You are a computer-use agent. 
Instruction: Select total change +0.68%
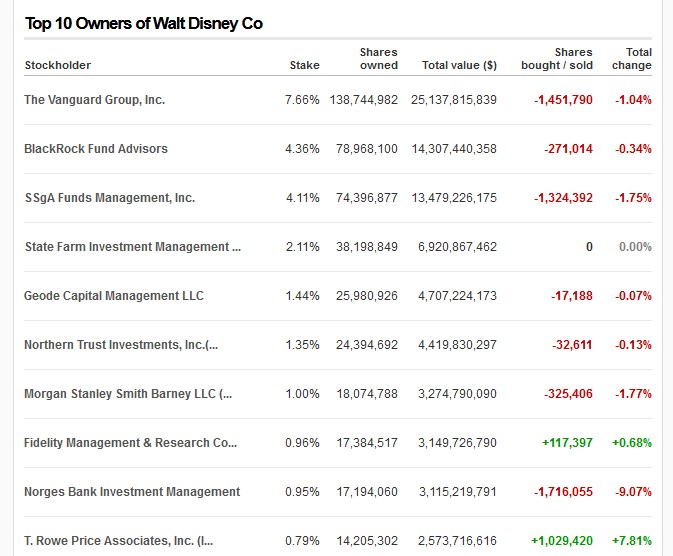pos(632,442)
